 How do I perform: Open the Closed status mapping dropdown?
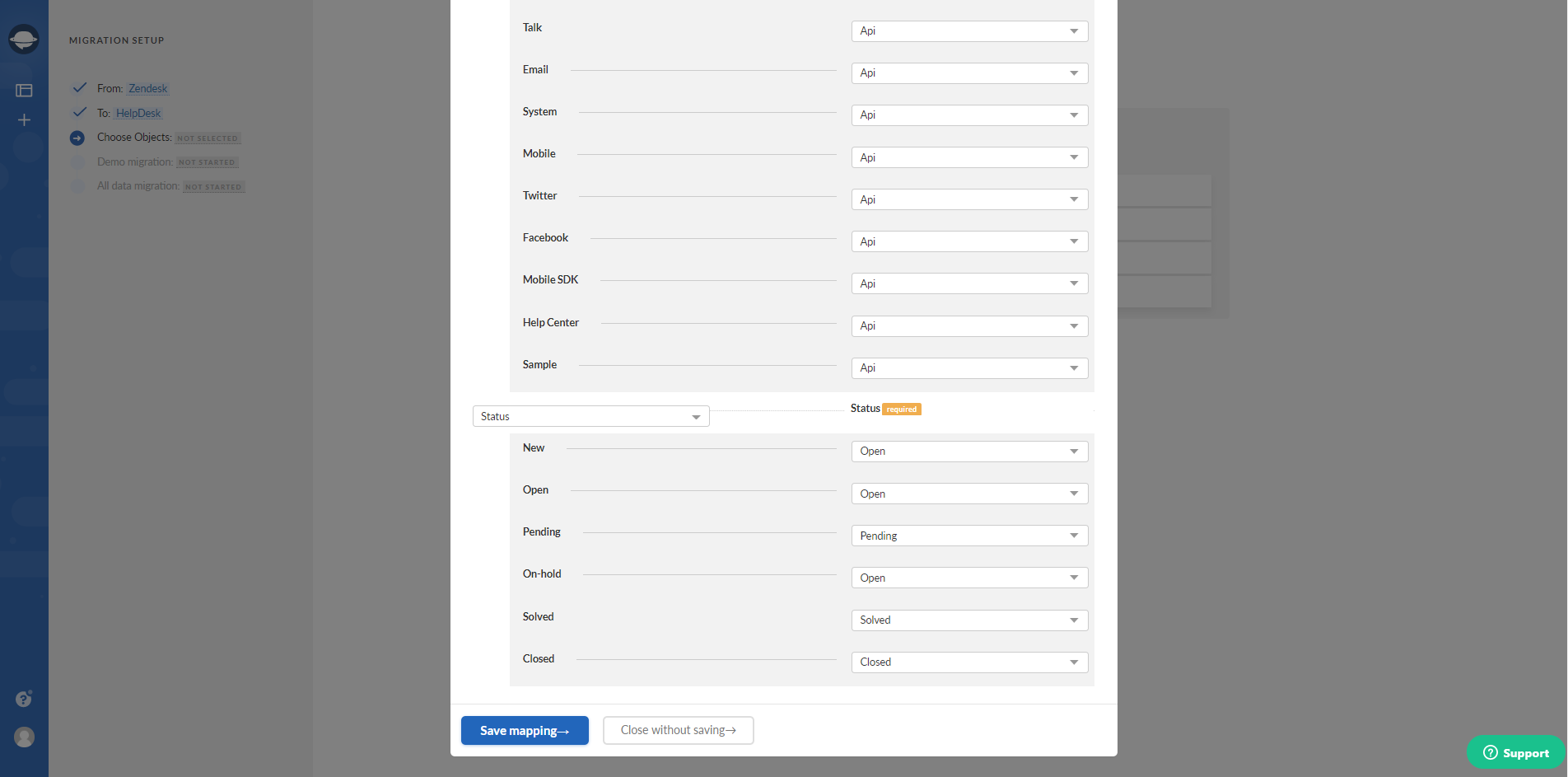pyautogui.click(x=968, y=662)
